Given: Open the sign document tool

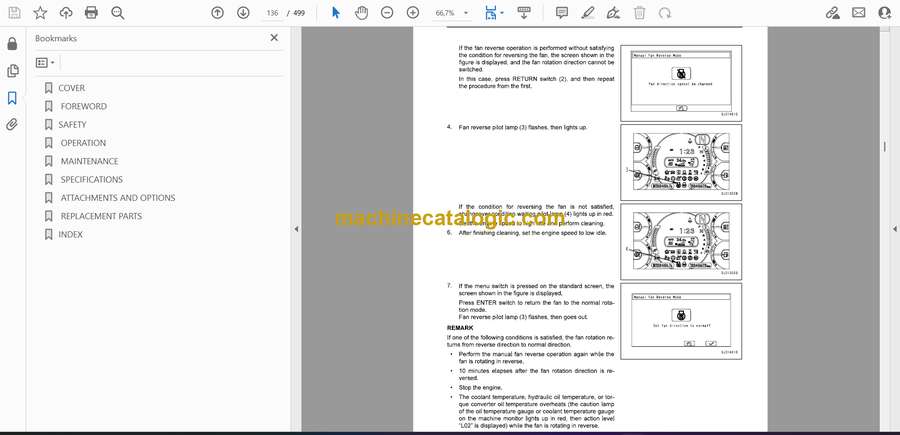Looking at the screenshot, I should coord(614,13).
